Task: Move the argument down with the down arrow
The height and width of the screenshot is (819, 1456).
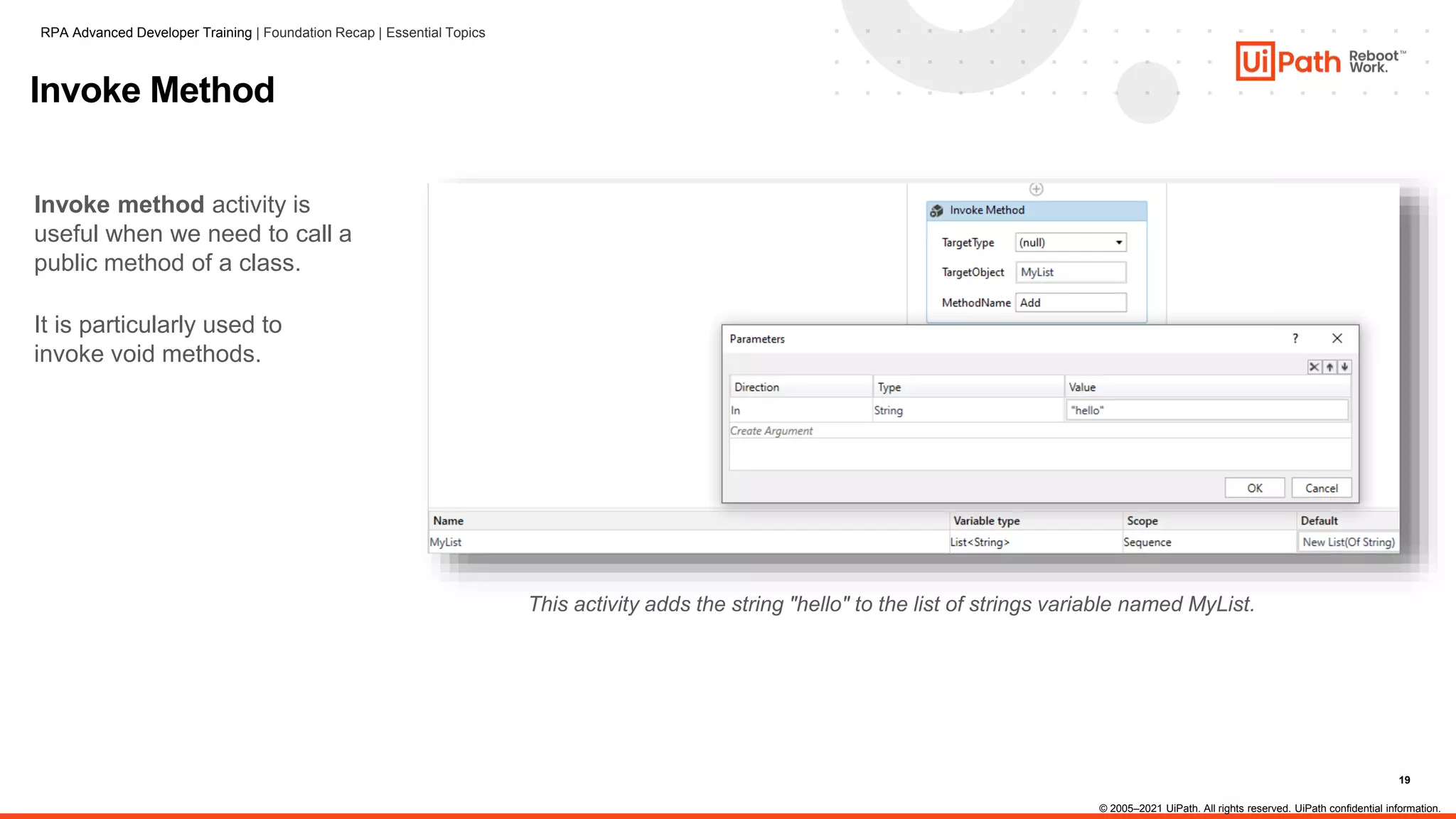Action: (1344, 367)
